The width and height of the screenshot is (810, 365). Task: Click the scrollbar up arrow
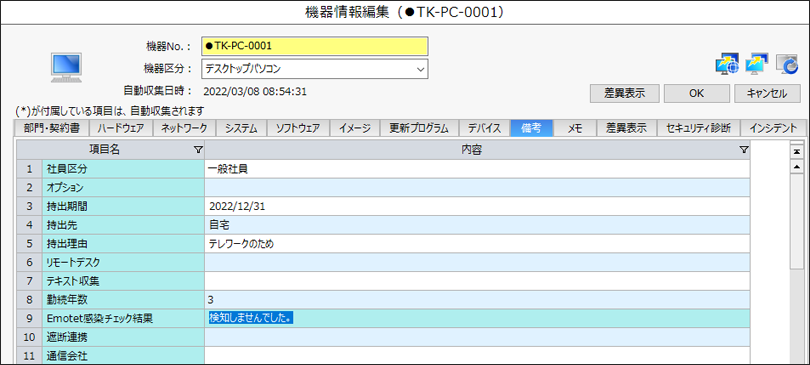797,167
